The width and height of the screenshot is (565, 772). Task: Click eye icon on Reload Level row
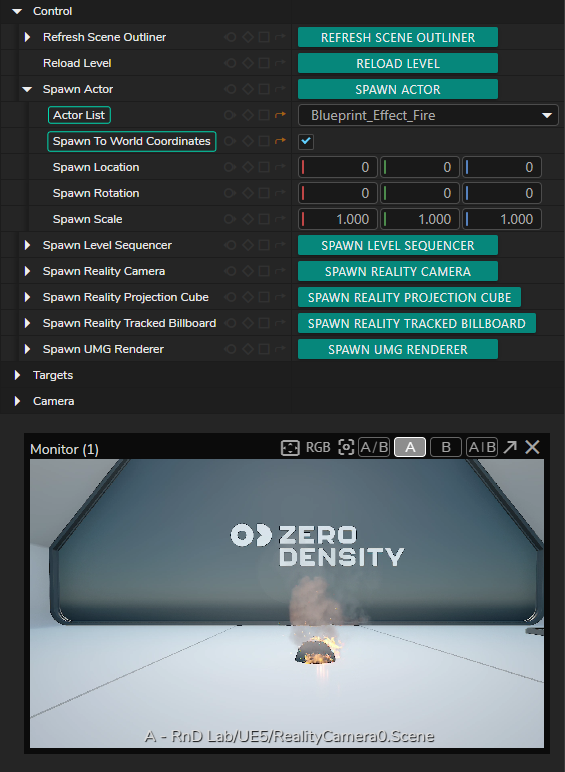click(x=230, y=63)
